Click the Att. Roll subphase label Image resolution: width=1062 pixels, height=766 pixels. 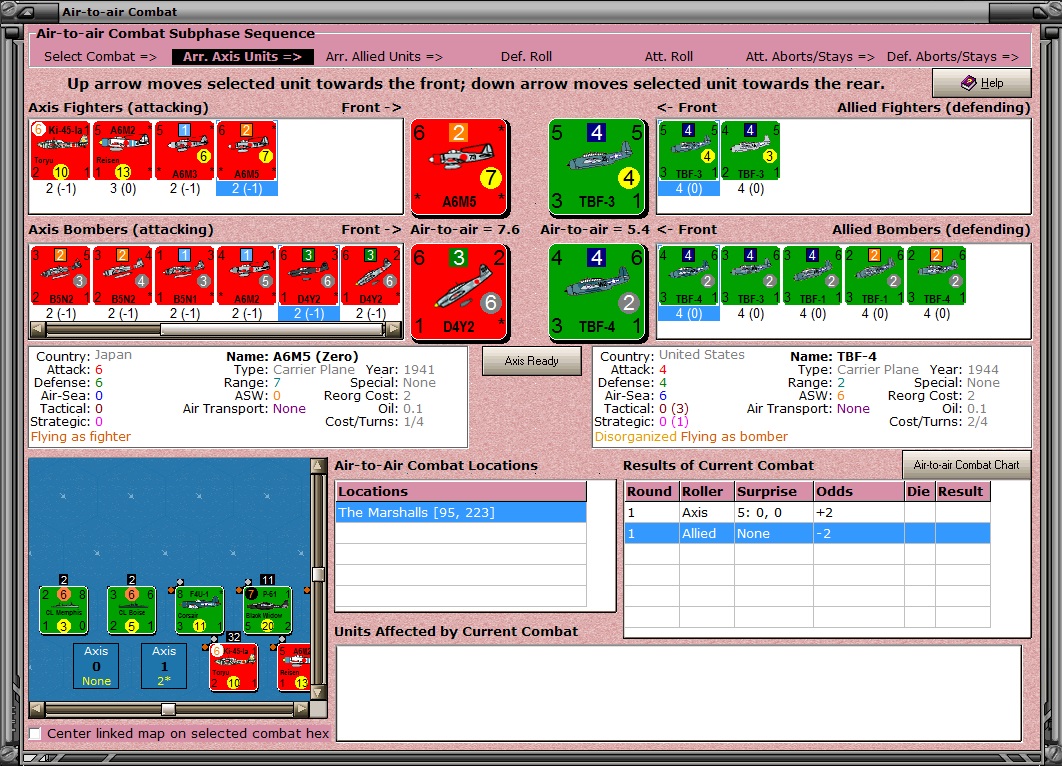(668, 57)
